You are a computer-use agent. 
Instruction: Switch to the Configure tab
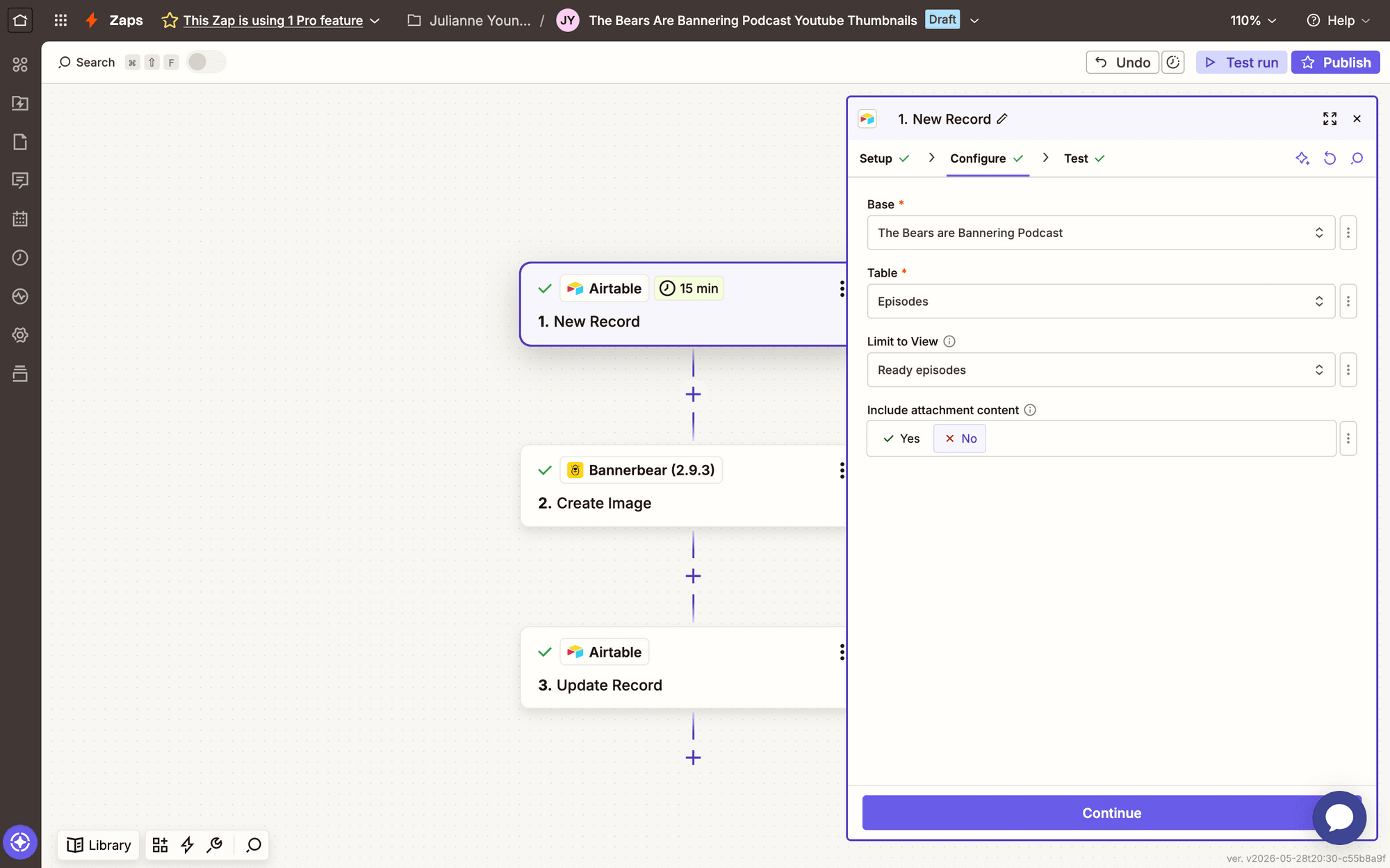(987, 158)
